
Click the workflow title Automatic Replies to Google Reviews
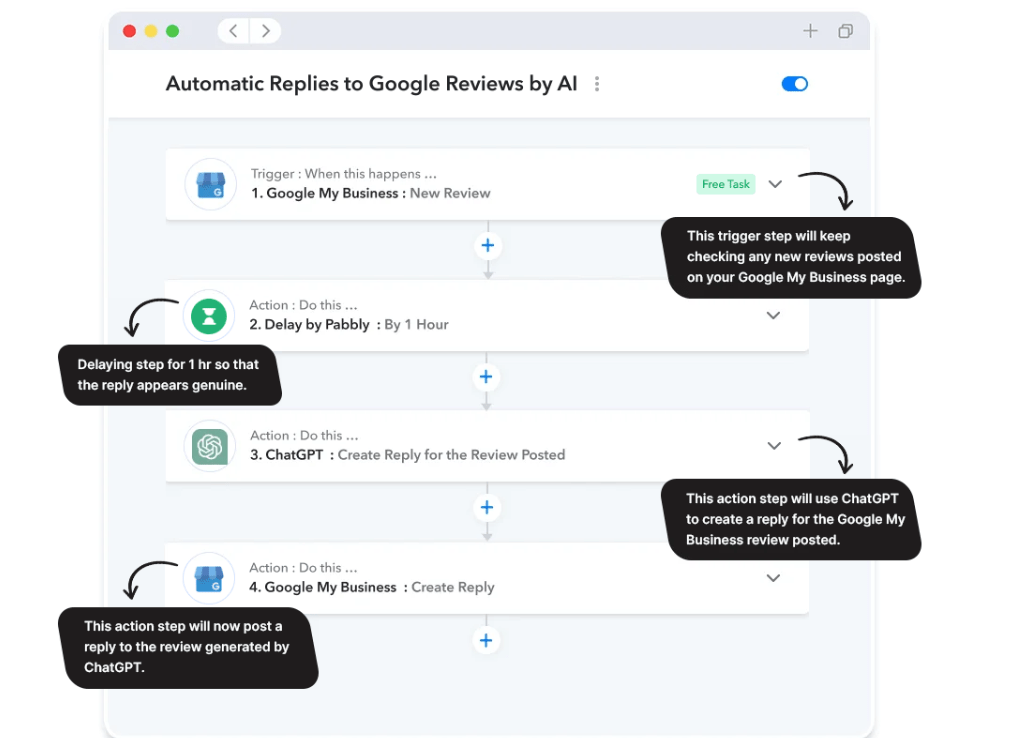[371, 84]
